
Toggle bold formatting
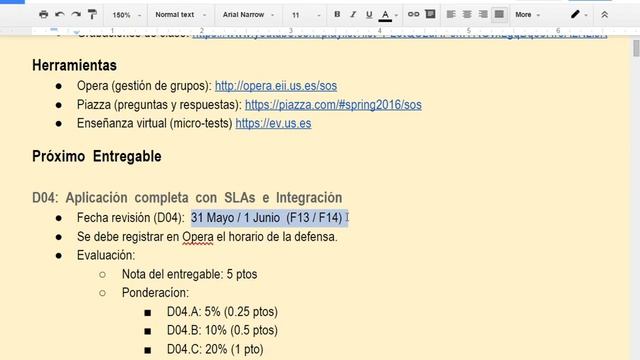337,14
